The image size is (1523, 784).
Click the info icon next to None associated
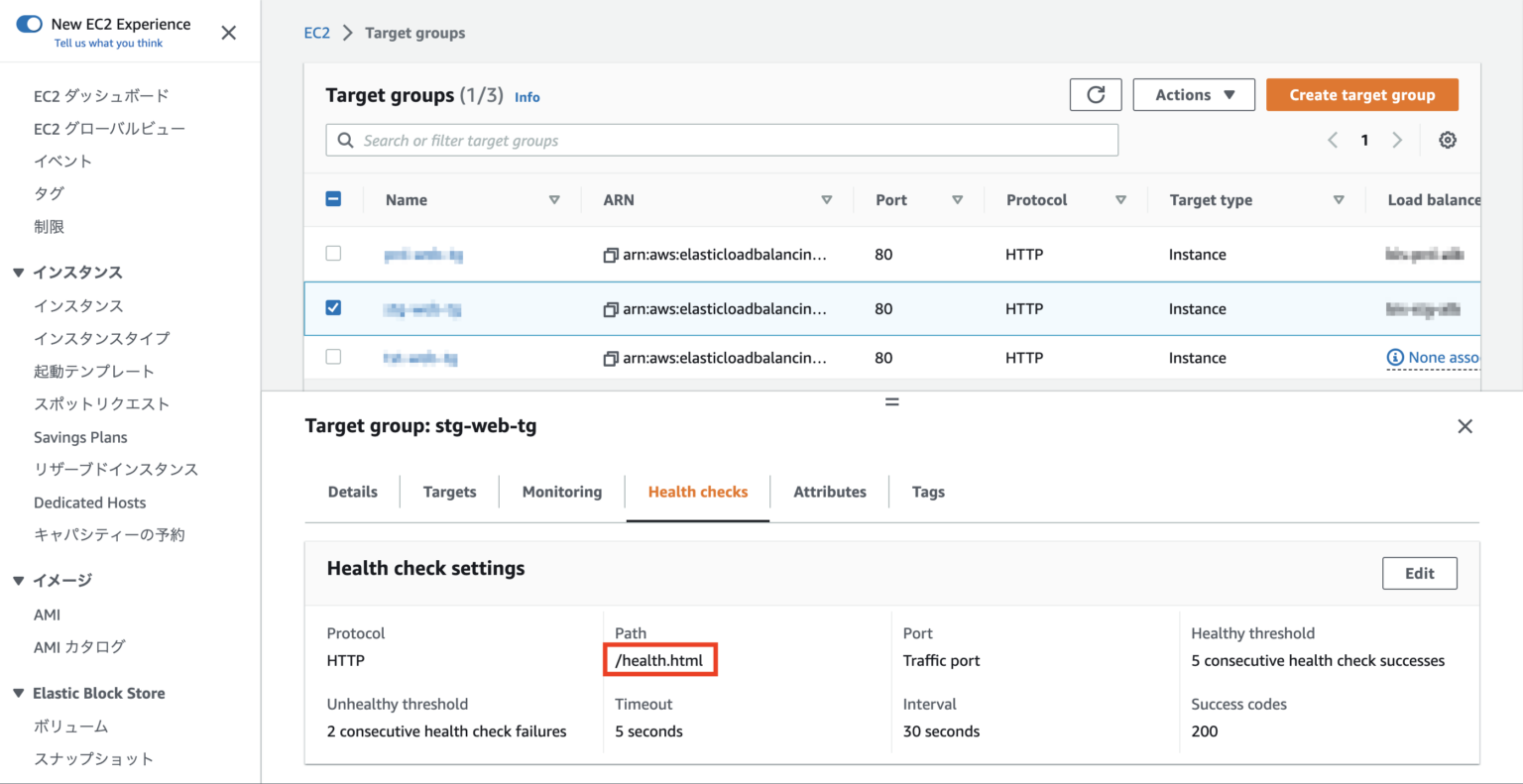(1397, 357)
